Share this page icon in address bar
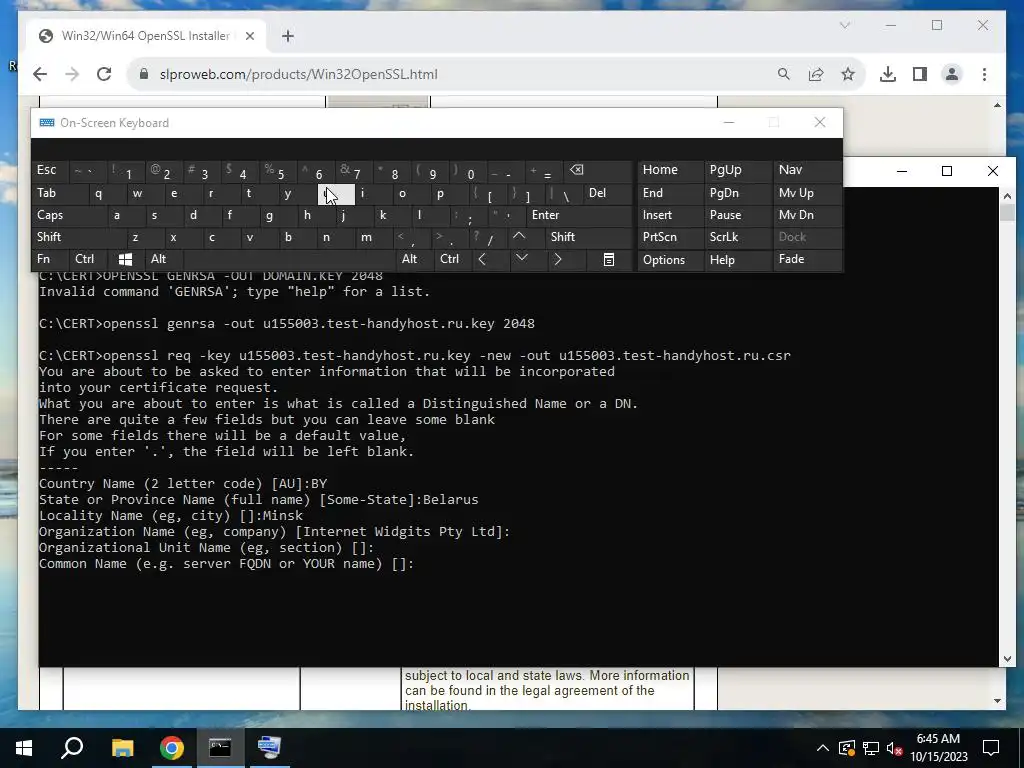This screenshot has height=768, width=1024. click(x=816, y=74)
